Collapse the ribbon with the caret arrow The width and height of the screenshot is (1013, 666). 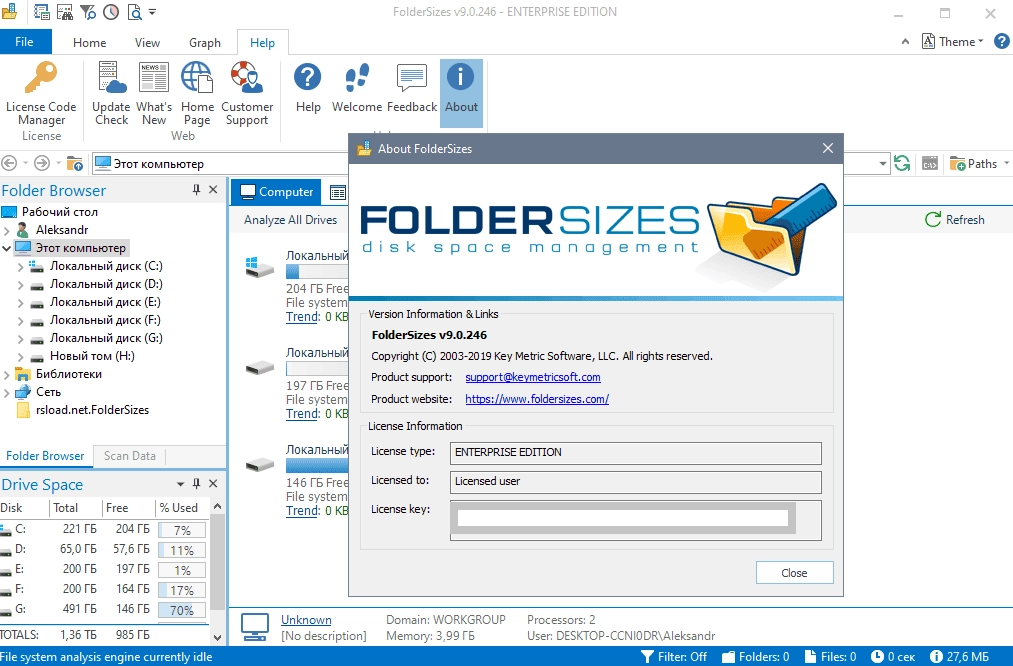[905, 41]
